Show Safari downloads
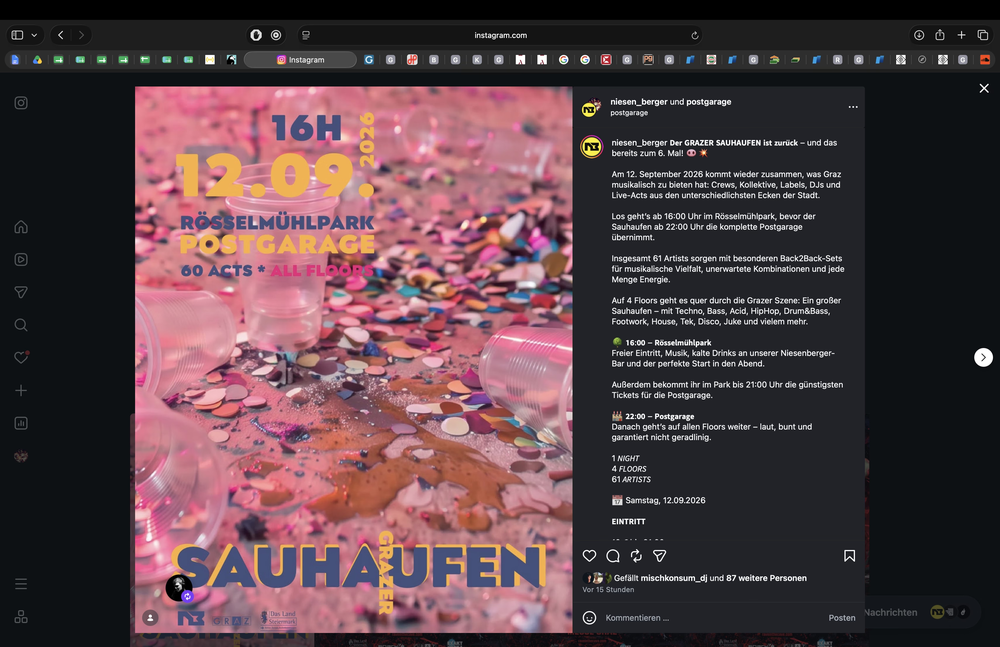The image size is (1000, 647). click(x=919, y=35)
